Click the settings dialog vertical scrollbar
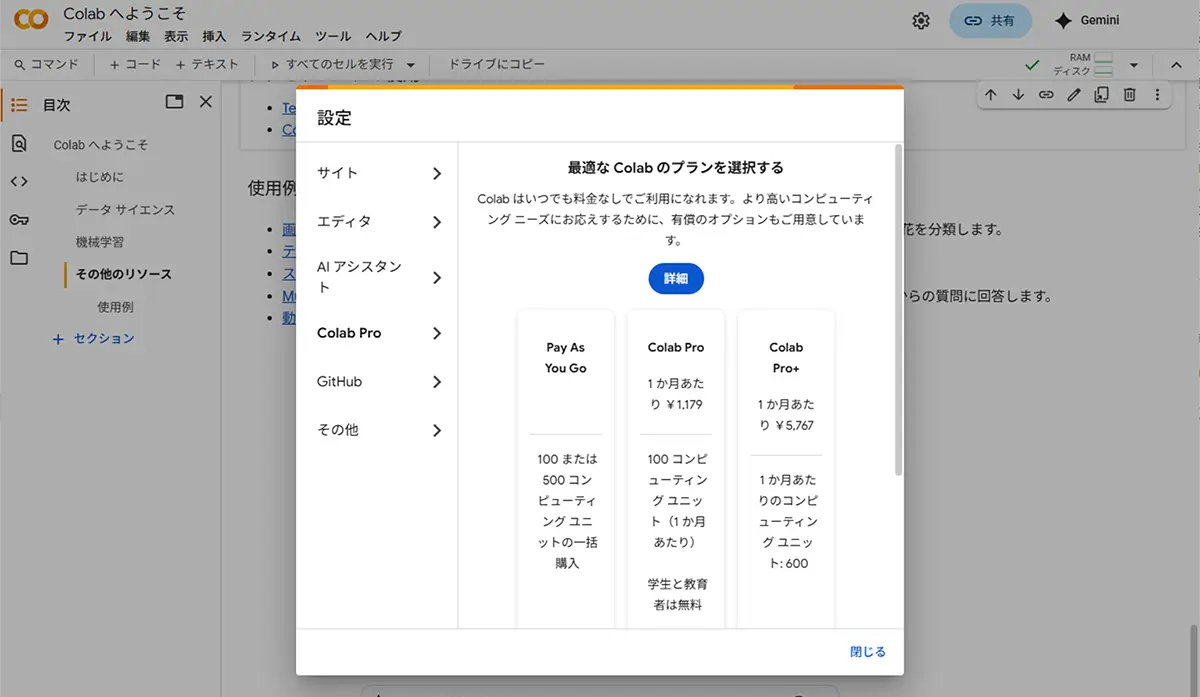Image resolution: width=1200 pixels, height=697 pixels. 898,310
